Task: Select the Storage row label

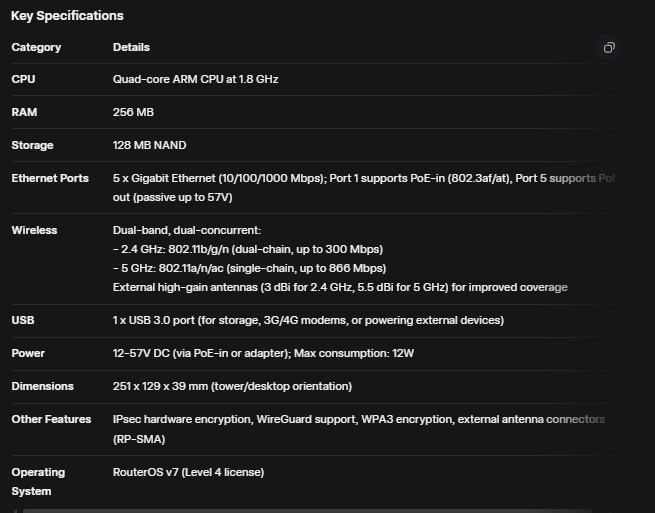Action: pos(32,145)
